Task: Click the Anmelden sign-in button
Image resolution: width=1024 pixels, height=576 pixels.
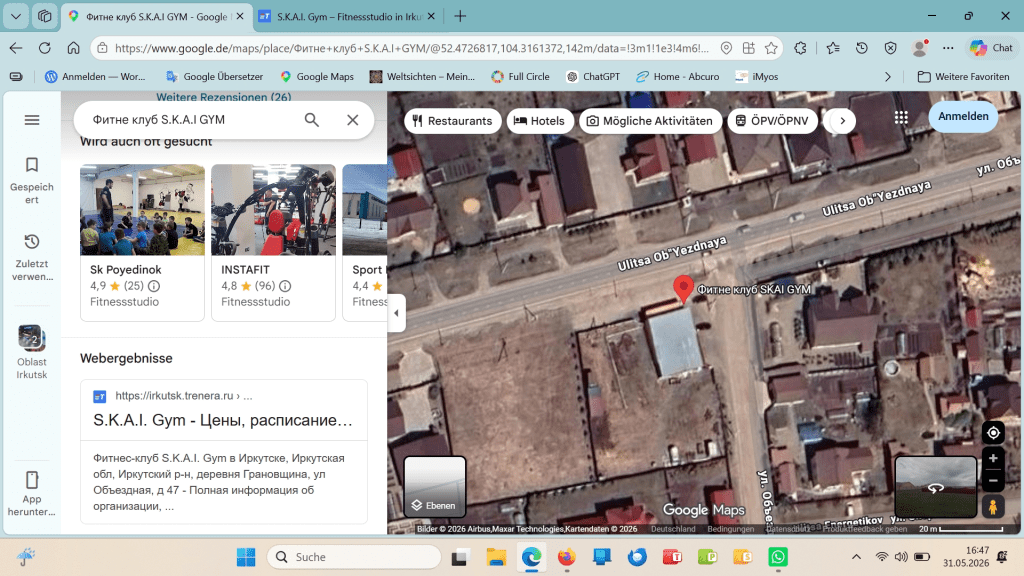Action: 963,116
